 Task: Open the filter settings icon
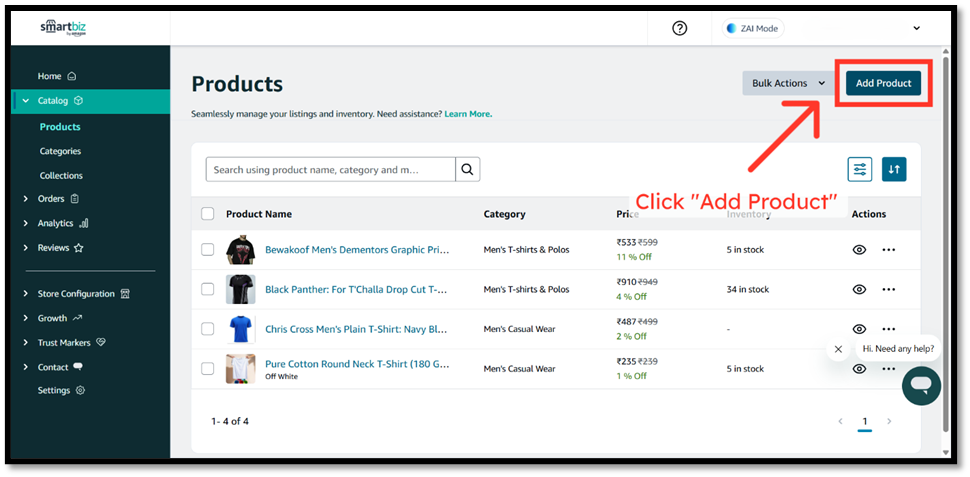859,169
